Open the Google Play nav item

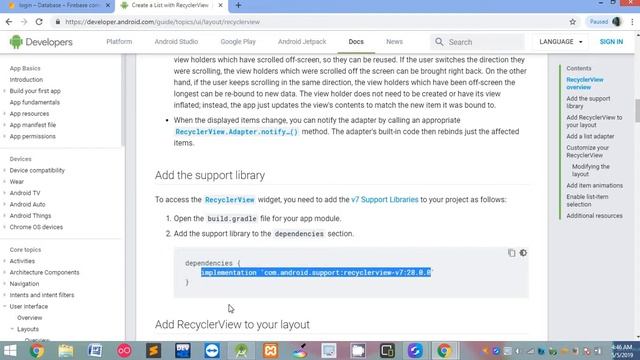pyautogui.click(x=238, y=42)
